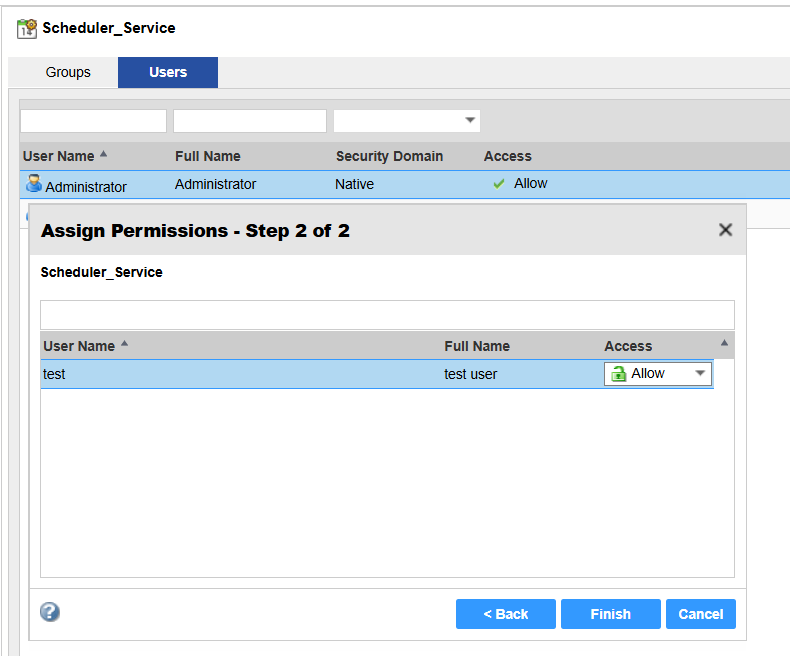790x656 pixels.
Task: Click the Scheduler_Service page title text
Action: tap(109, 28)
